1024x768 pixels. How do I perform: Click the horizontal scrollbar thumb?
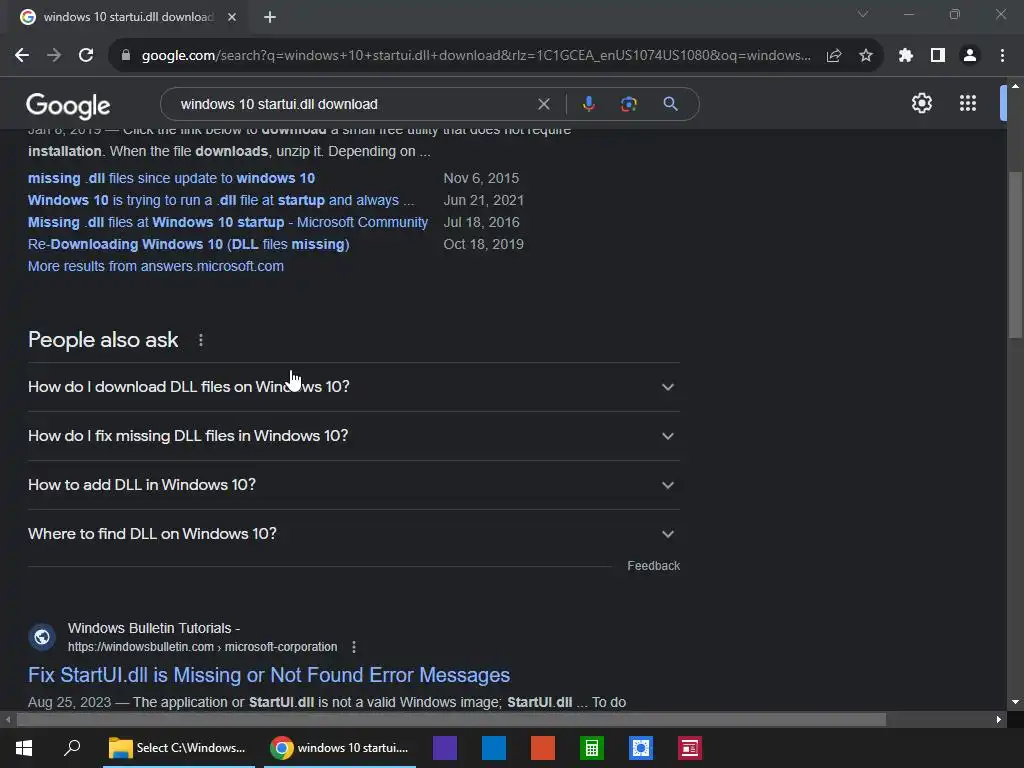point(451,720)
